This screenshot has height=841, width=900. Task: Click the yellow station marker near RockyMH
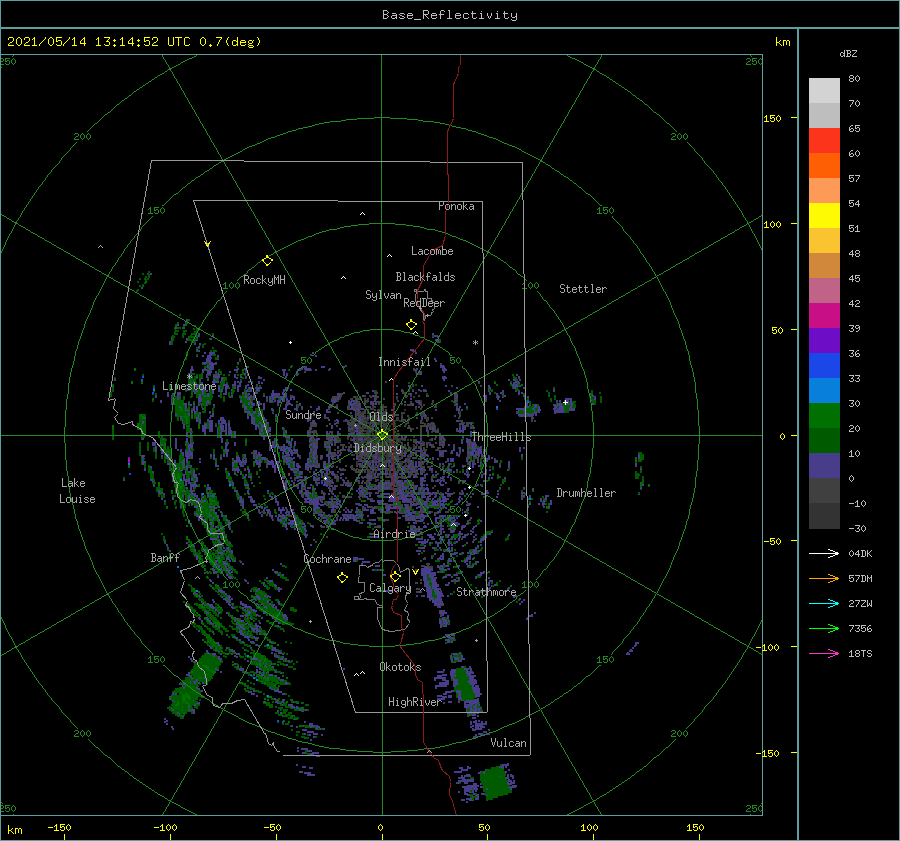[x=267, y=261]
